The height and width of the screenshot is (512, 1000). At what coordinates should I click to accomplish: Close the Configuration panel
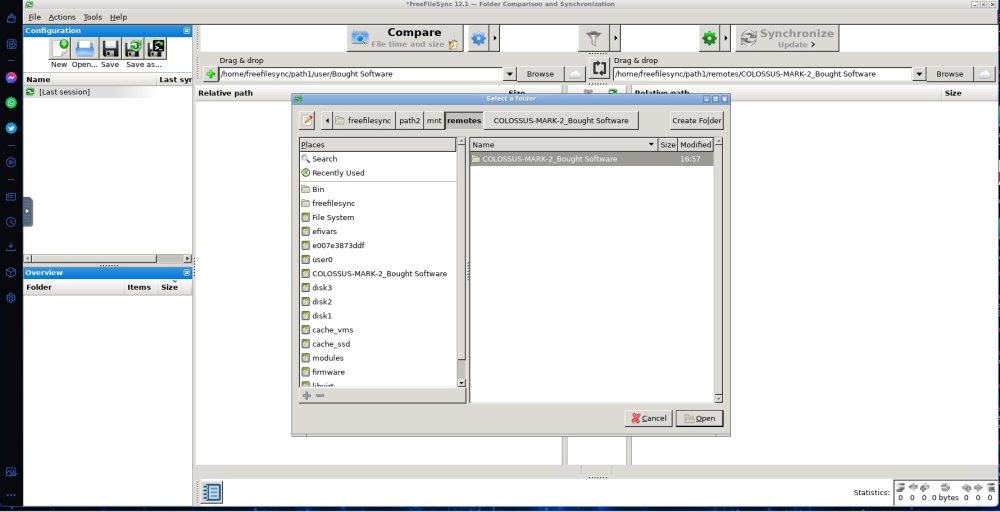pyautogui.click(x=186, y=31)
